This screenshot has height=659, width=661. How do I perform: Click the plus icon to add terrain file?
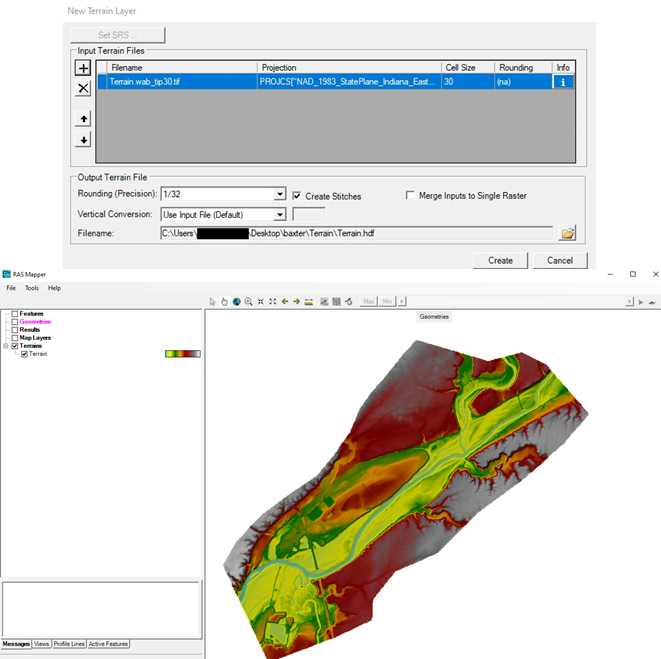pos(84,68)
